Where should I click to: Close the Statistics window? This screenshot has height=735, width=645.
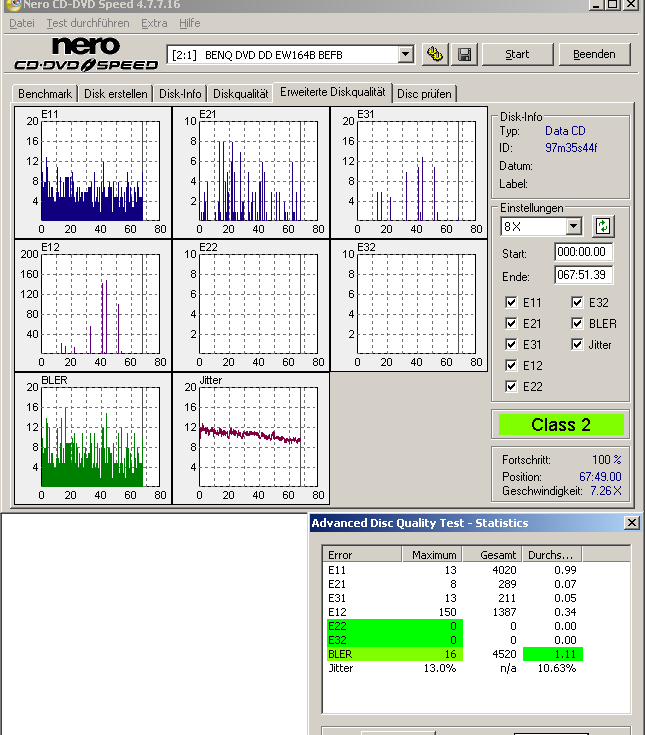point(631,523)
